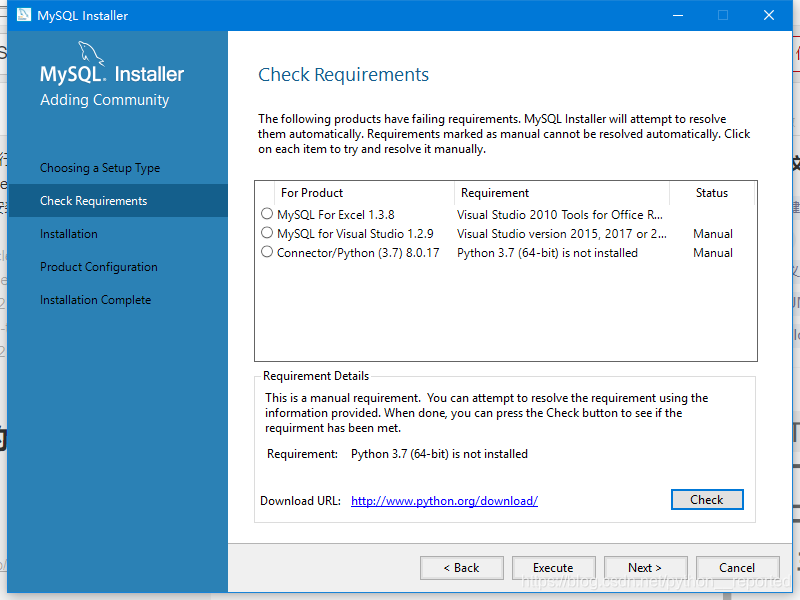Image resolution: width=800 pixels, height=600 pixels.
Task: Select the MySQL For Excel 1.3.8 radio button
Action: click(x=267, y=213)
